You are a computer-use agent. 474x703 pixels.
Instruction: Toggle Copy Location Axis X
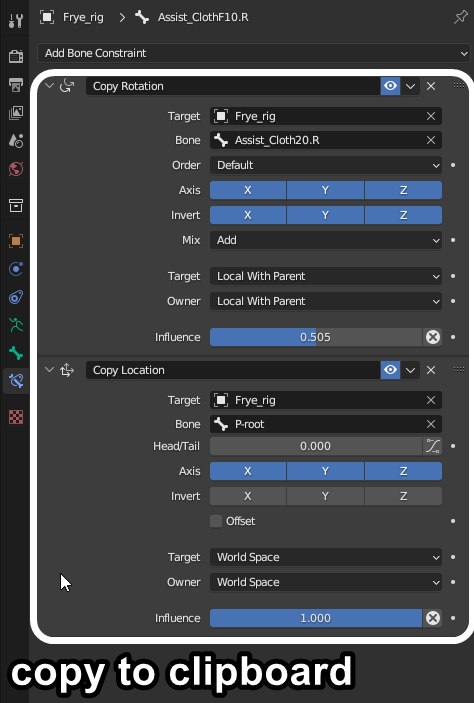(248, 471)
